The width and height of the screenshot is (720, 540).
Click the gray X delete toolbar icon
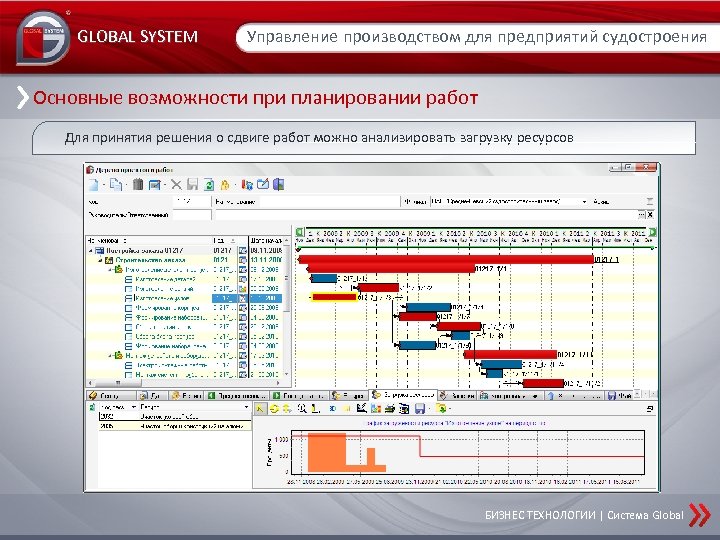[x=176, y=185]
